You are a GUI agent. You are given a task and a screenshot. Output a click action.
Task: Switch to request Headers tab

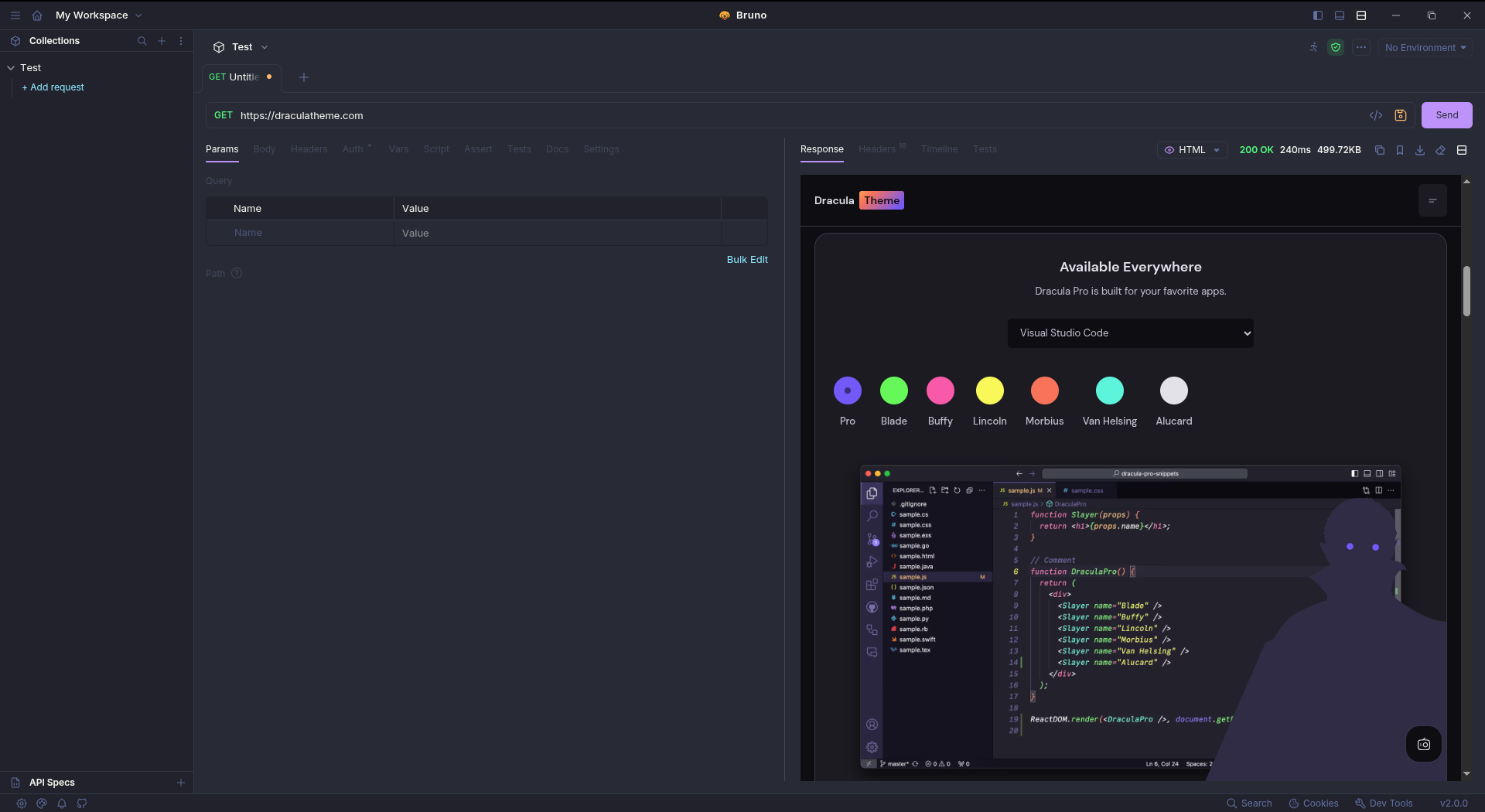(x=309, y=149)
